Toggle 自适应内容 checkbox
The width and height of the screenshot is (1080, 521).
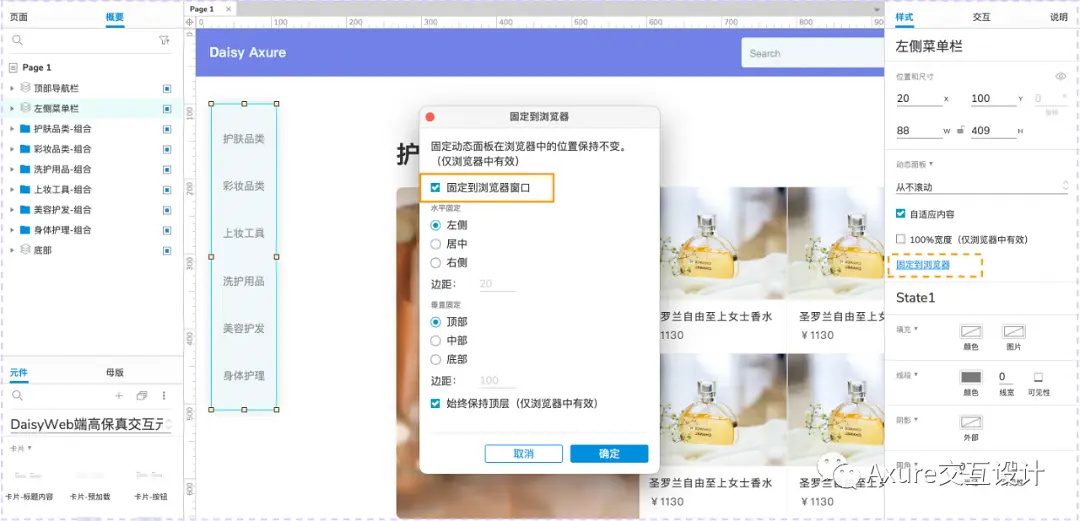pos(900,214)
